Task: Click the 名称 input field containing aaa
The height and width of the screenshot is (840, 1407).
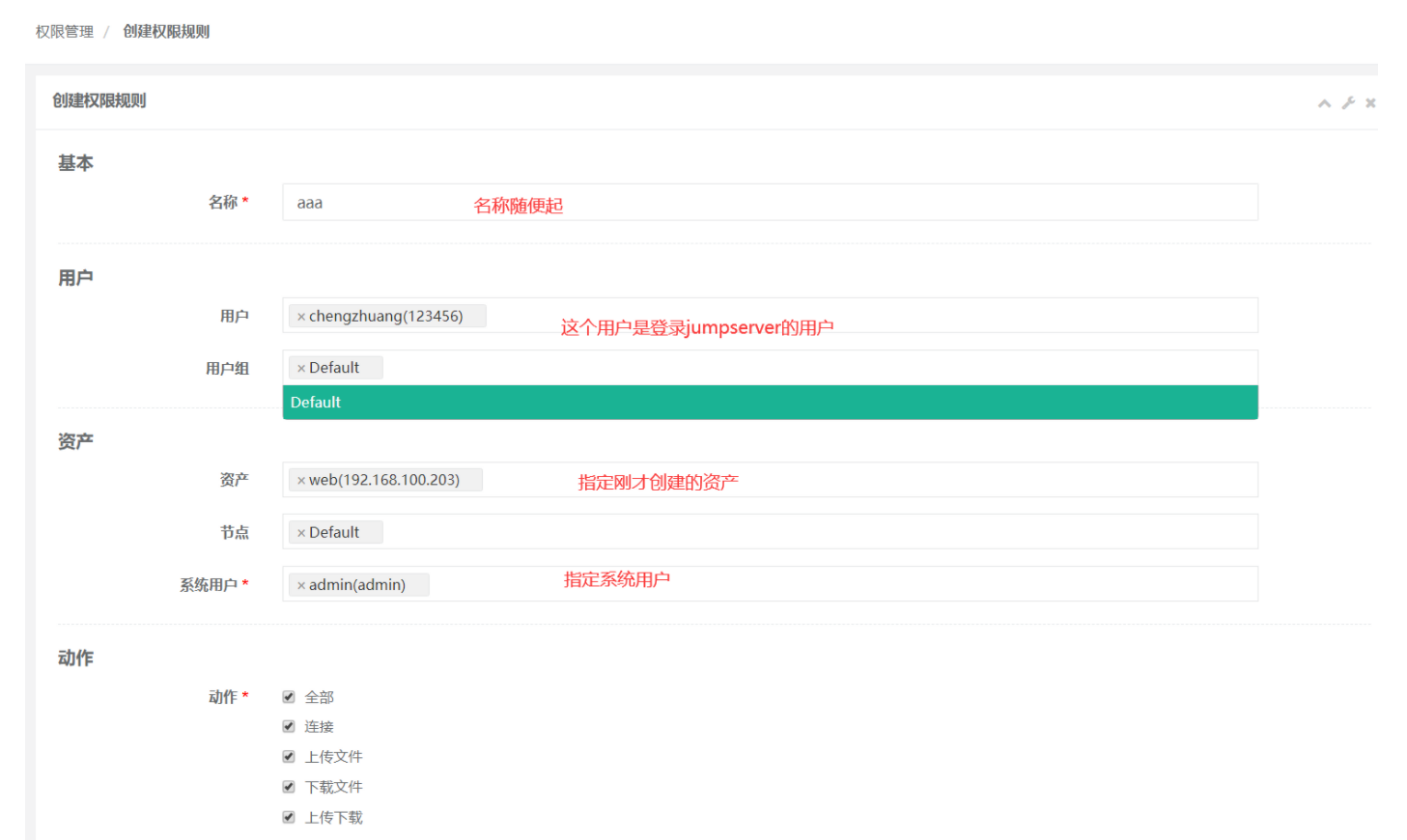Action: coord(770,203)
